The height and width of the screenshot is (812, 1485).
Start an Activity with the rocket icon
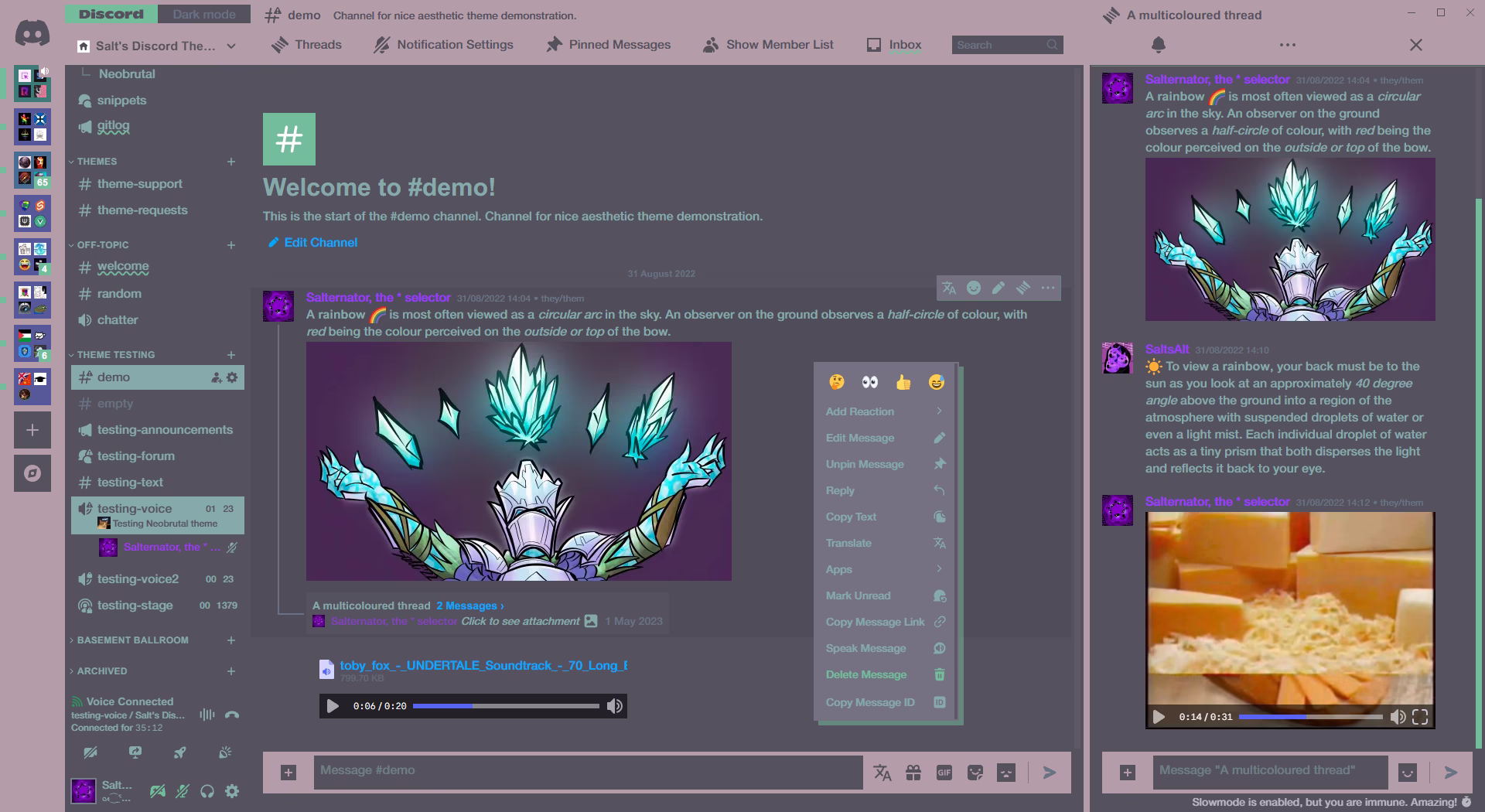click(x=180, y=751)
